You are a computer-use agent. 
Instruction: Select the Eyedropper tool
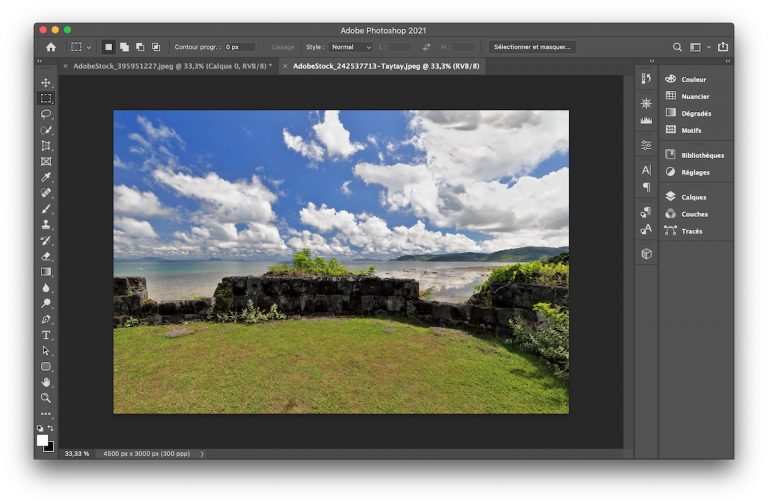[x=46, y=177]
